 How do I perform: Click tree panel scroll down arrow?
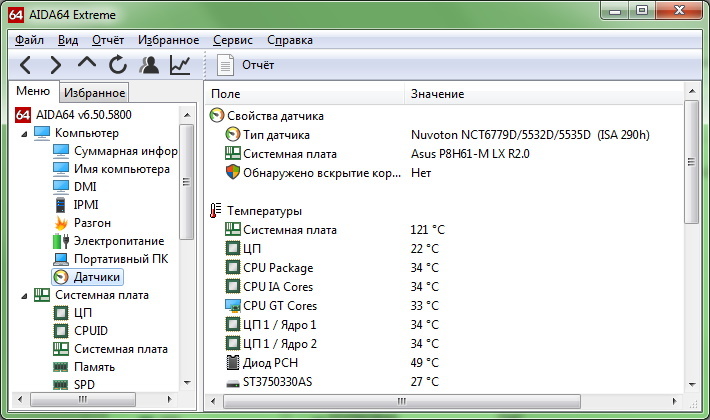tap(187, 383)
